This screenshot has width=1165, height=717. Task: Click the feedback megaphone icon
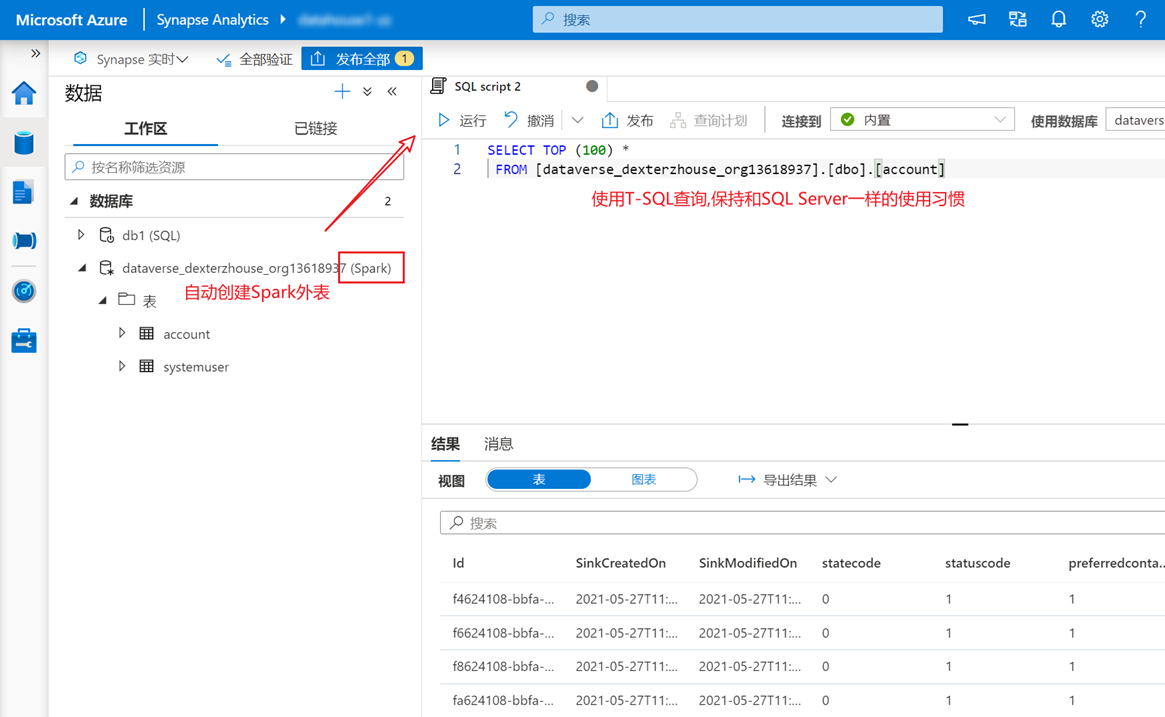tap(976, 20)
